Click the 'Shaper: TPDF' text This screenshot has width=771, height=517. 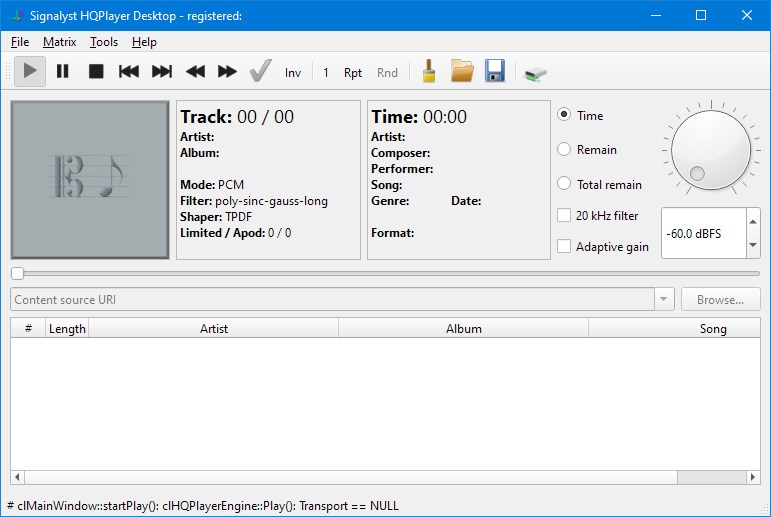click(216, 217)
